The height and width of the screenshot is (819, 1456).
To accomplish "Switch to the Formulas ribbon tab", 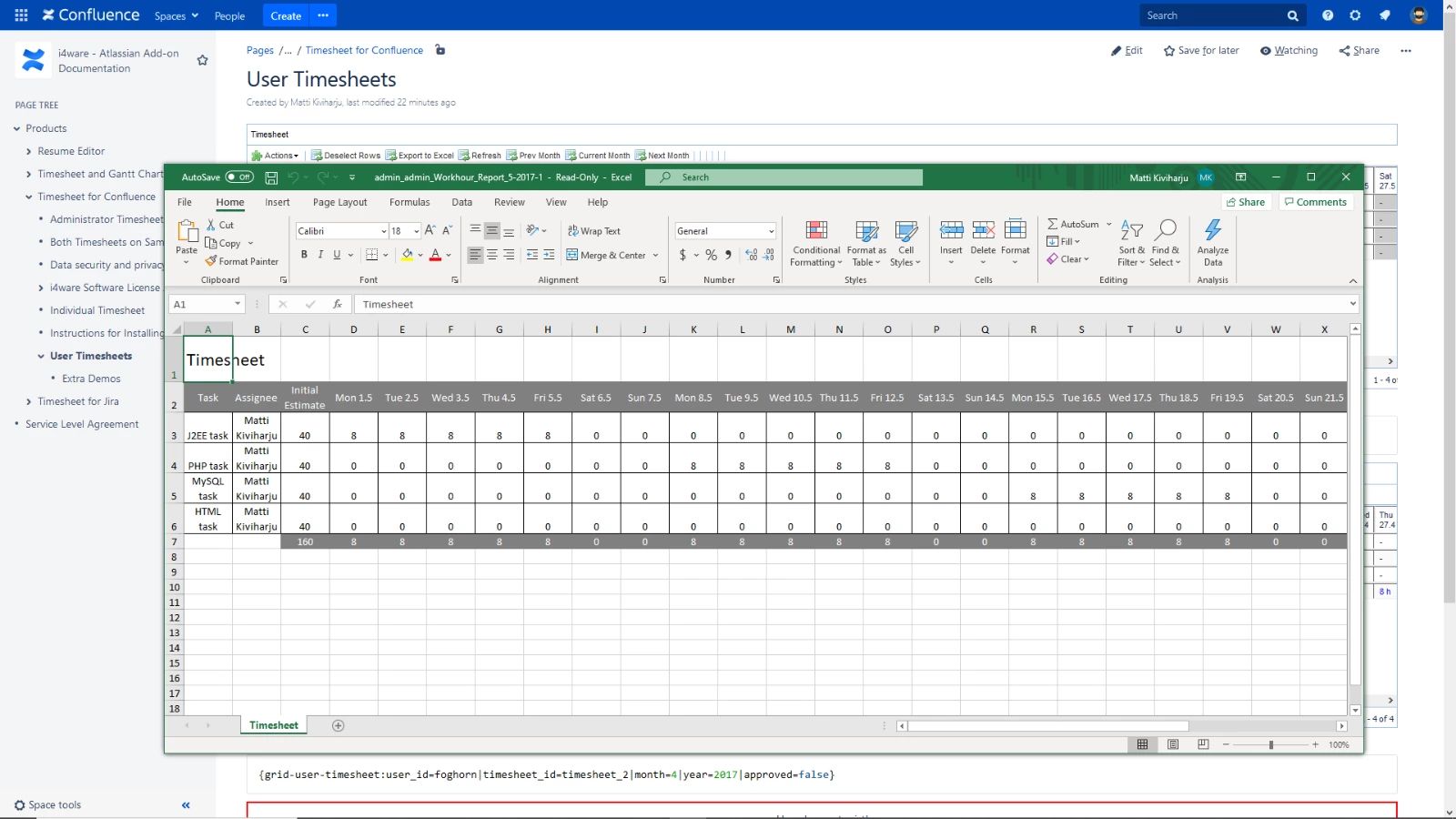I will [x=409, y=202].
